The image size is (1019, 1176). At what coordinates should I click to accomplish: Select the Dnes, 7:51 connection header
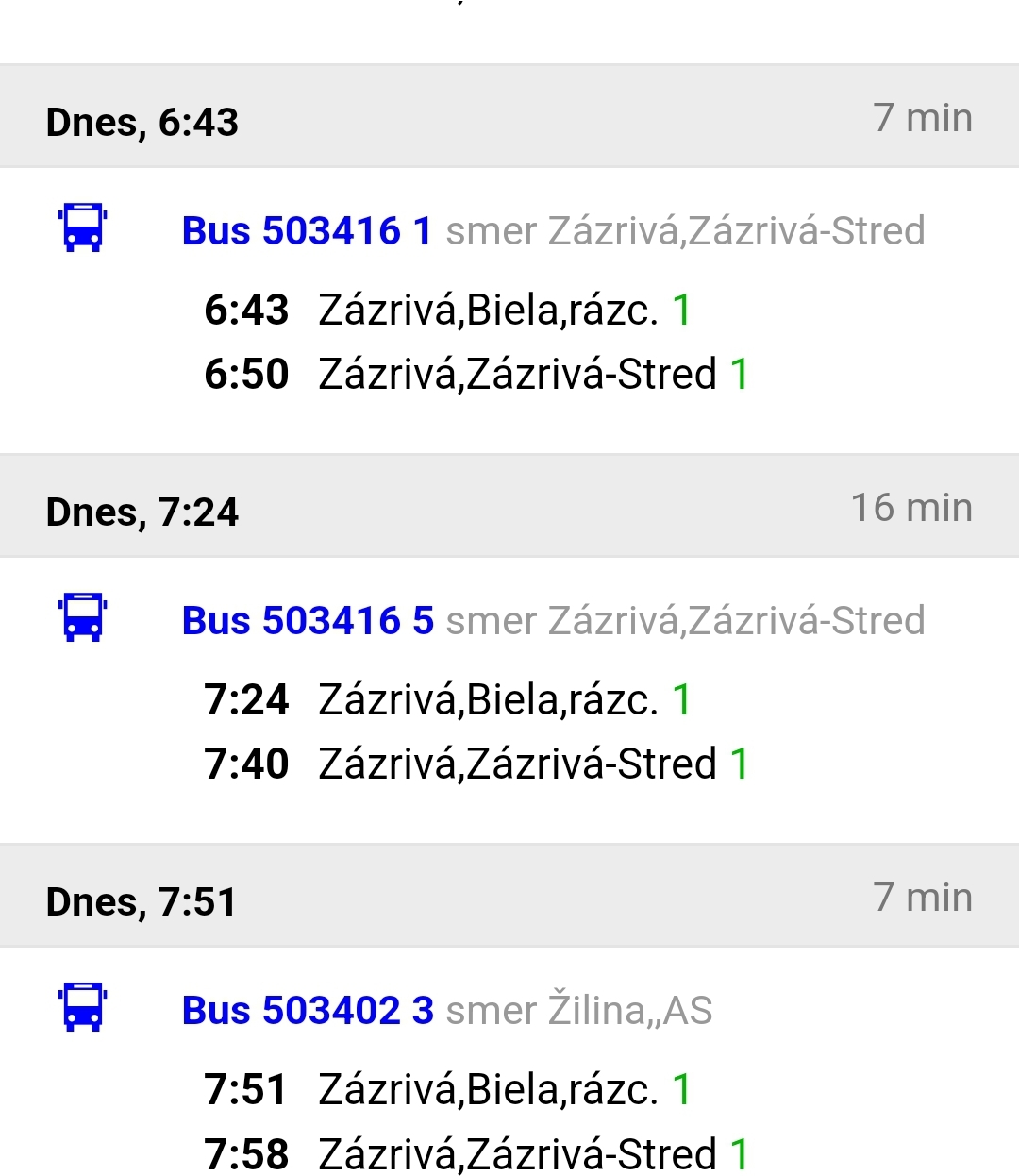(x=142, y=902)
